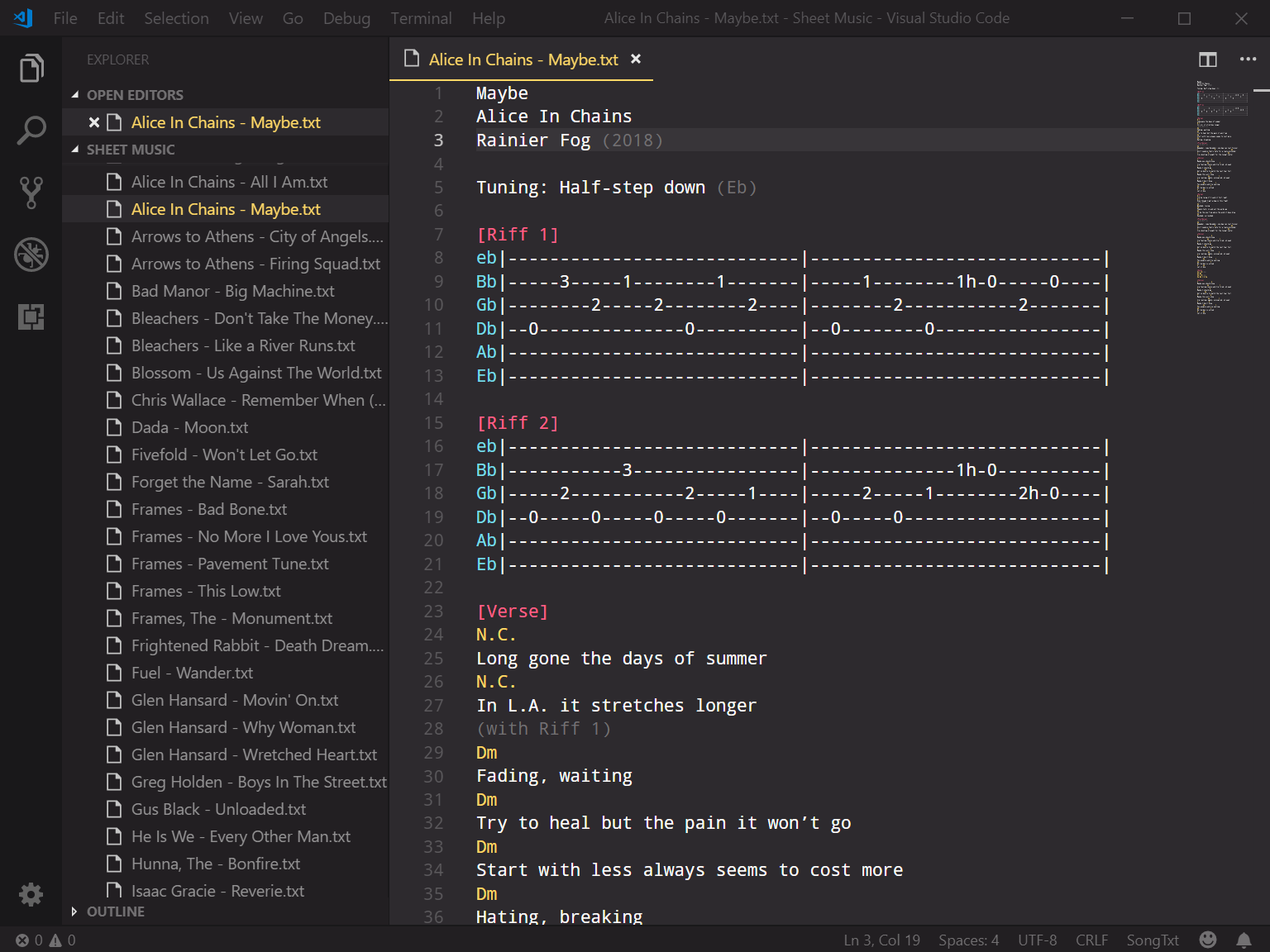The height and width of the screenshot is (952, 1270).
Task: Open the editor More Actions ellipsis
Action: [x=1248, y=59]
